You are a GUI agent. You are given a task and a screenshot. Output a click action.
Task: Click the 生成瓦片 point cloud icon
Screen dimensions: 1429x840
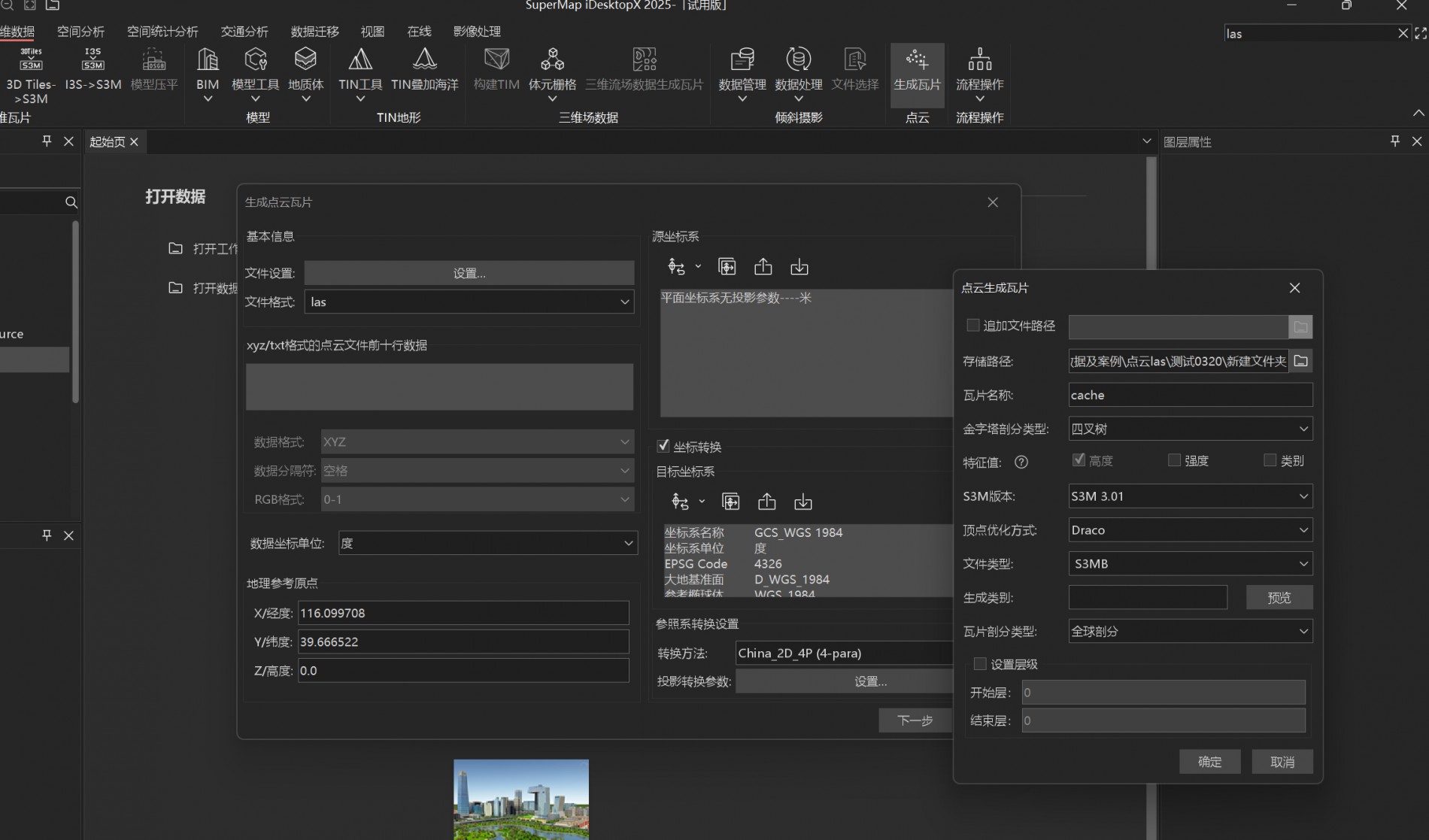click(917, 60)
